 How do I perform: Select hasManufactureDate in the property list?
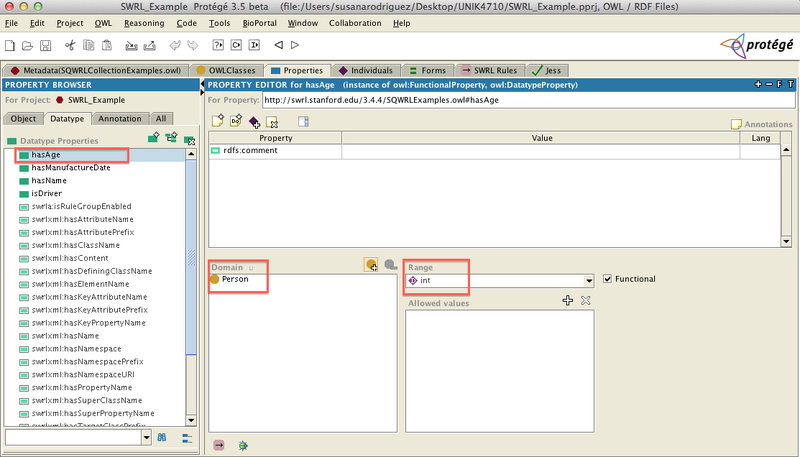[71, 167]
